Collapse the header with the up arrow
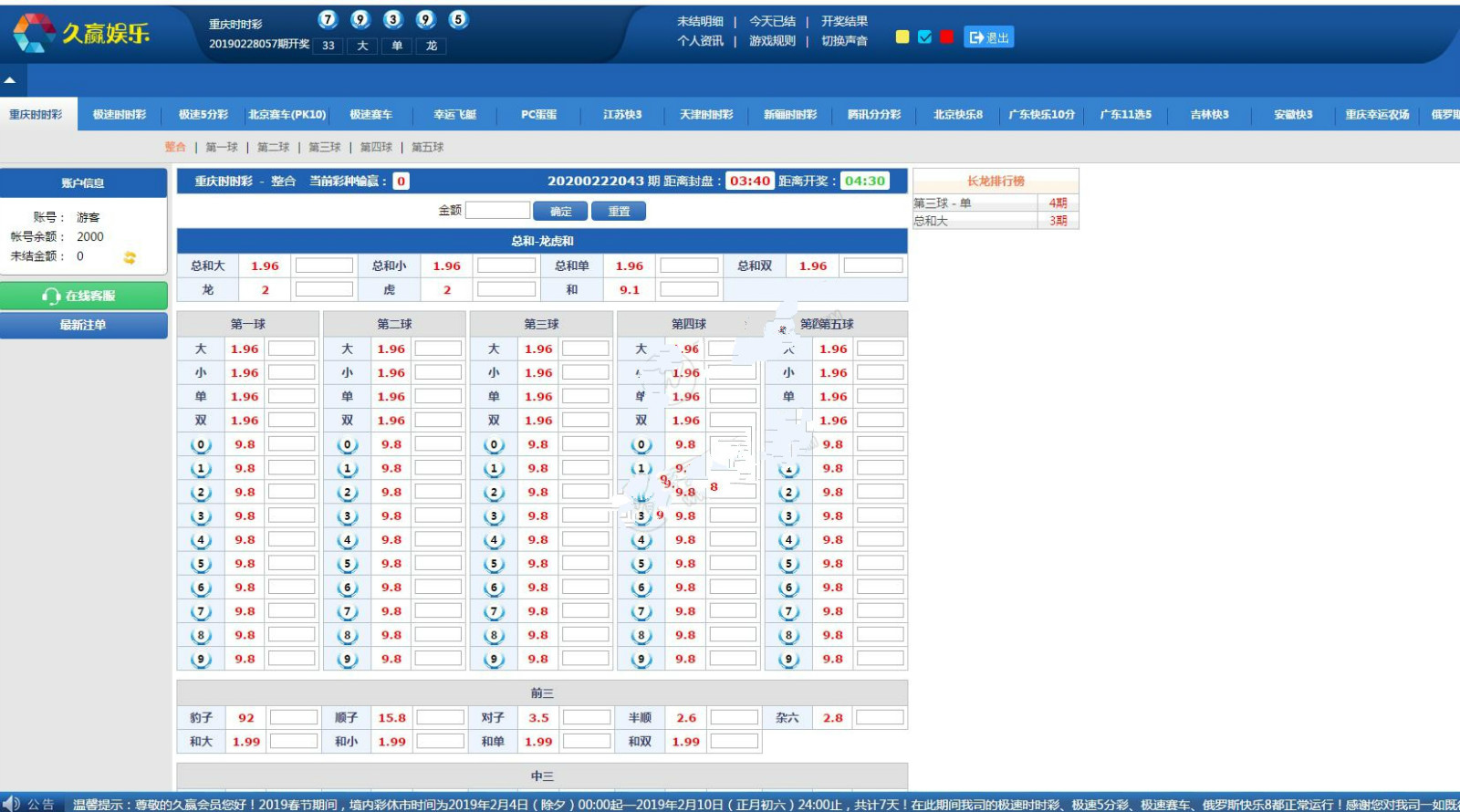The image size is (1460, 812). [x=10, y=80]
